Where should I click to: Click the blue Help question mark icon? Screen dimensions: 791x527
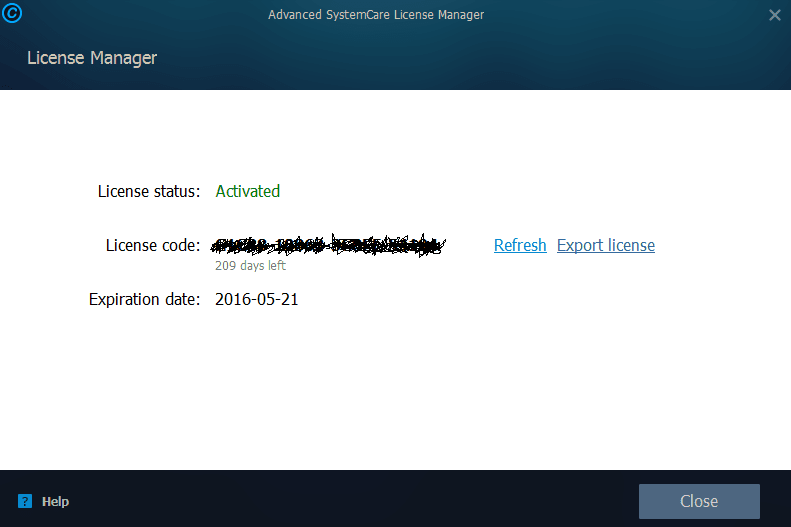pyautogui.click(x=25, y=501)
